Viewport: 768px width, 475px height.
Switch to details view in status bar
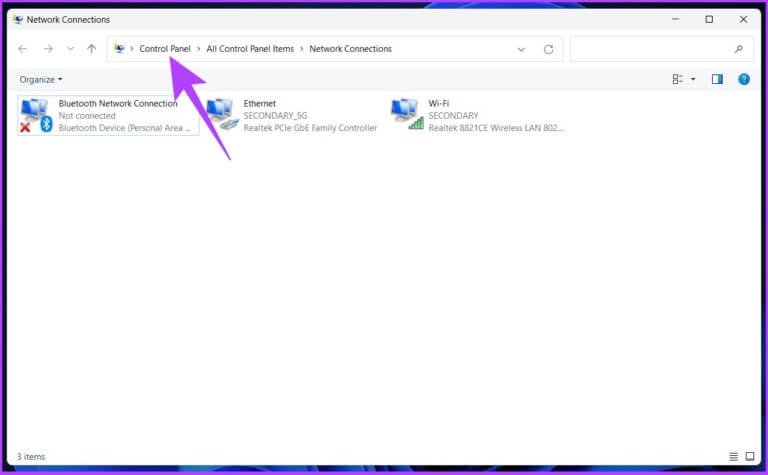click(733, 456)
